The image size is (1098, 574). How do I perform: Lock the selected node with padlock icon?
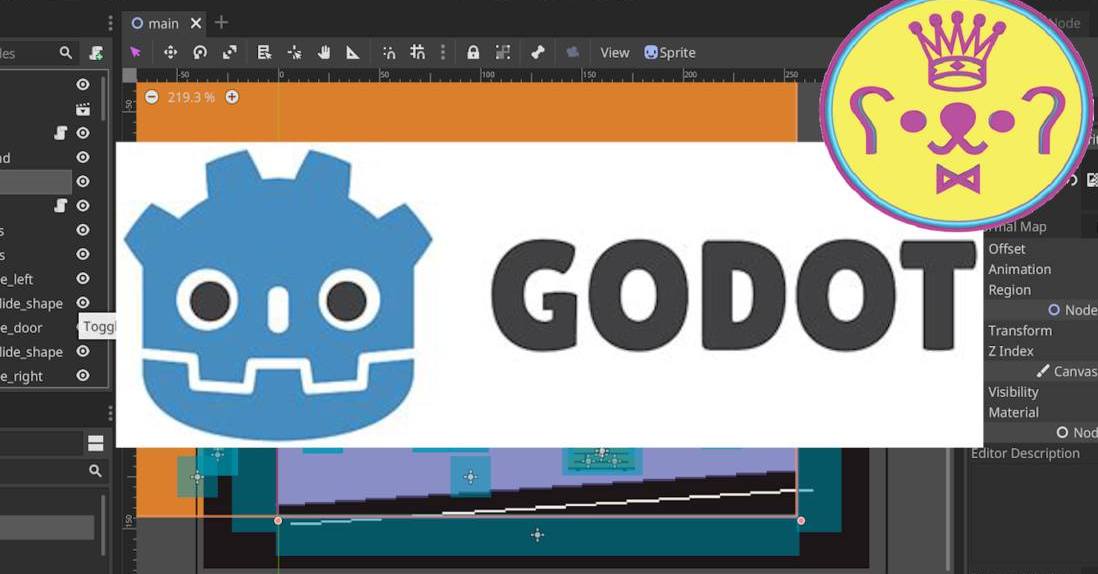(473, 52)
